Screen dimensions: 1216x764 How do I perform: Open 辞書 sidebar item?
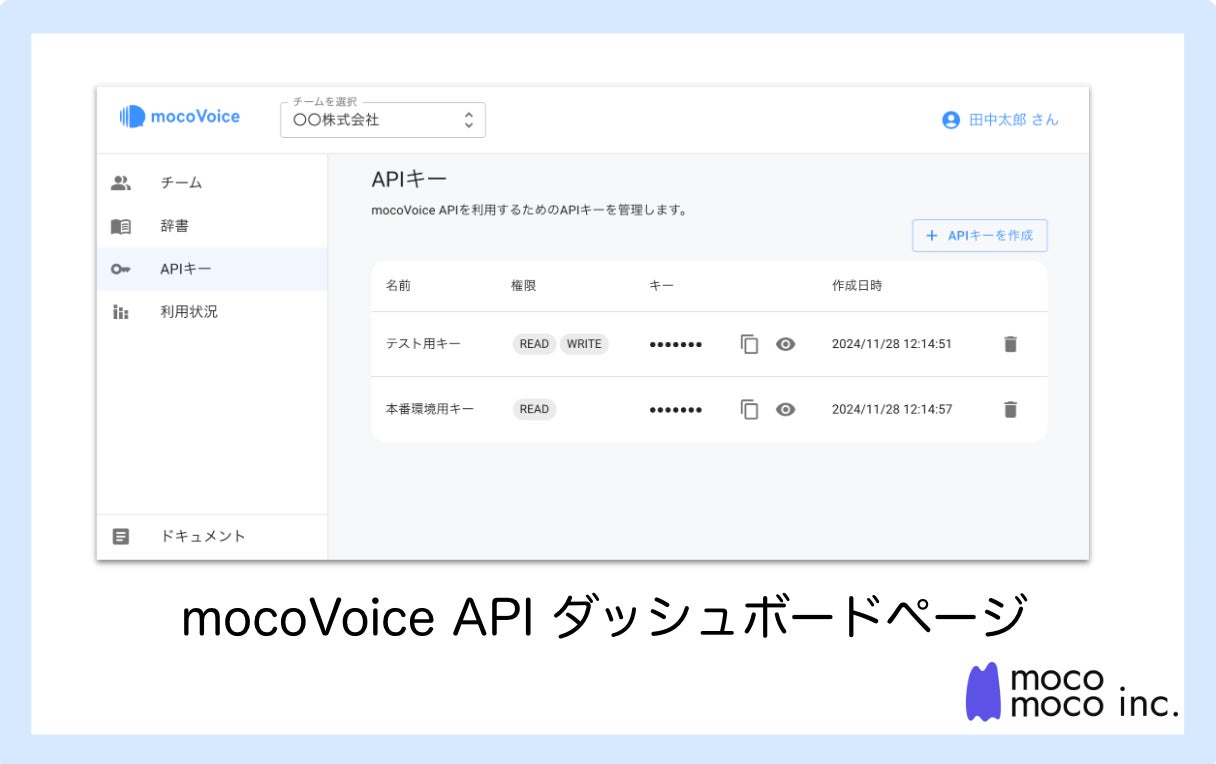[x=212, y=226]
